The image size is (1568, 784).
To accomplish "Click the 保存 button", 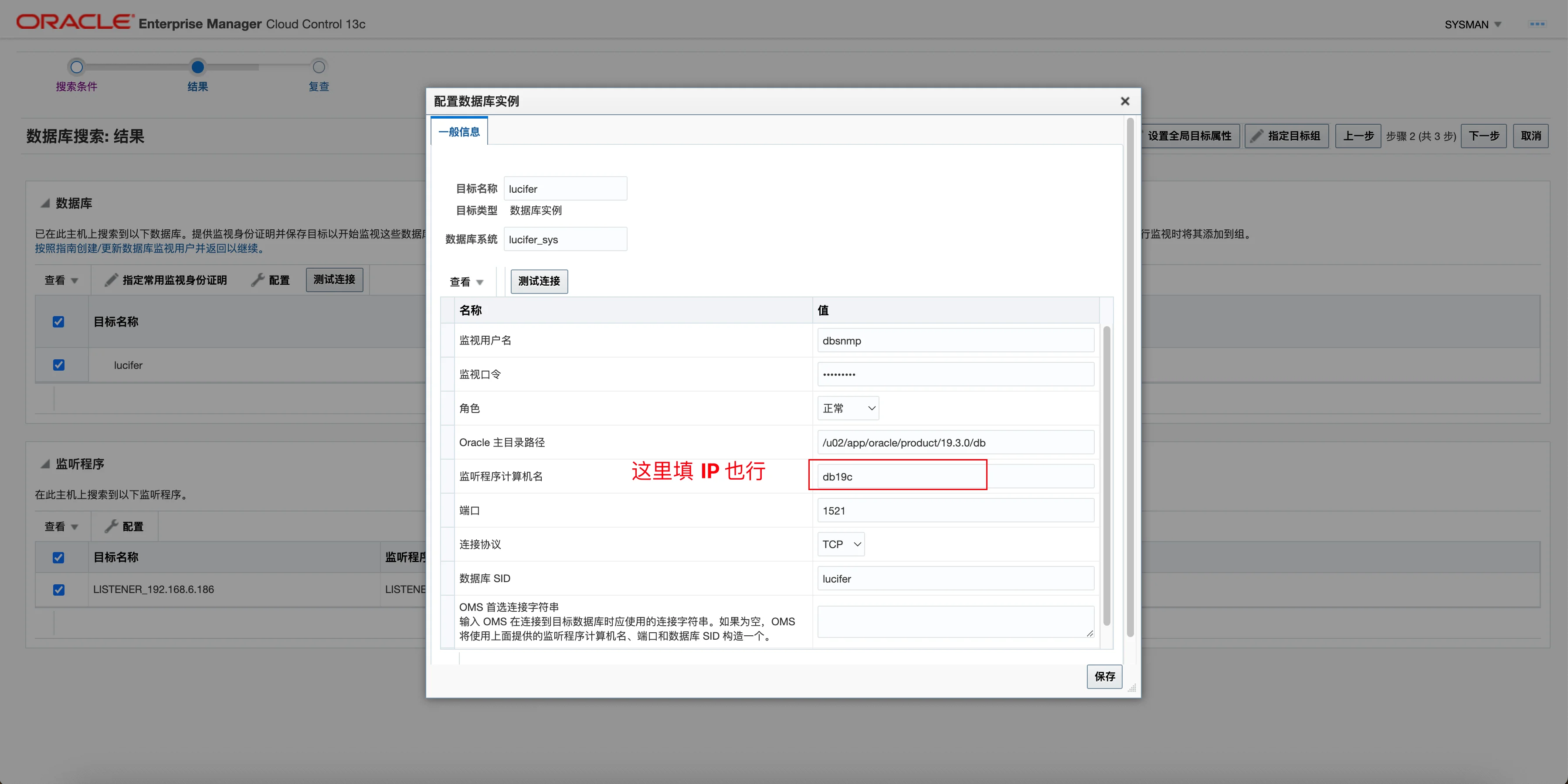I will [x=1103, y=676].
